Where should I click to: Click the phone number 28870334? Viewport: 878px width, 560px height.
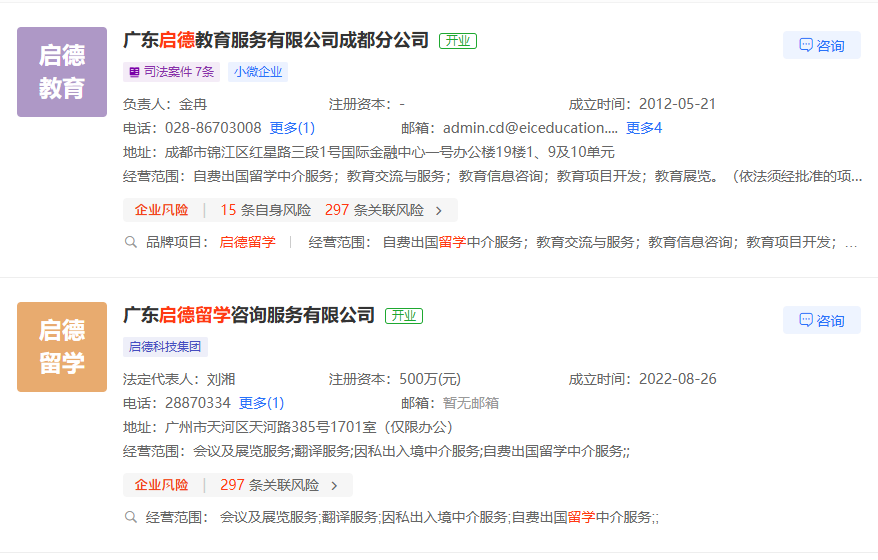[x=198, y=403]
